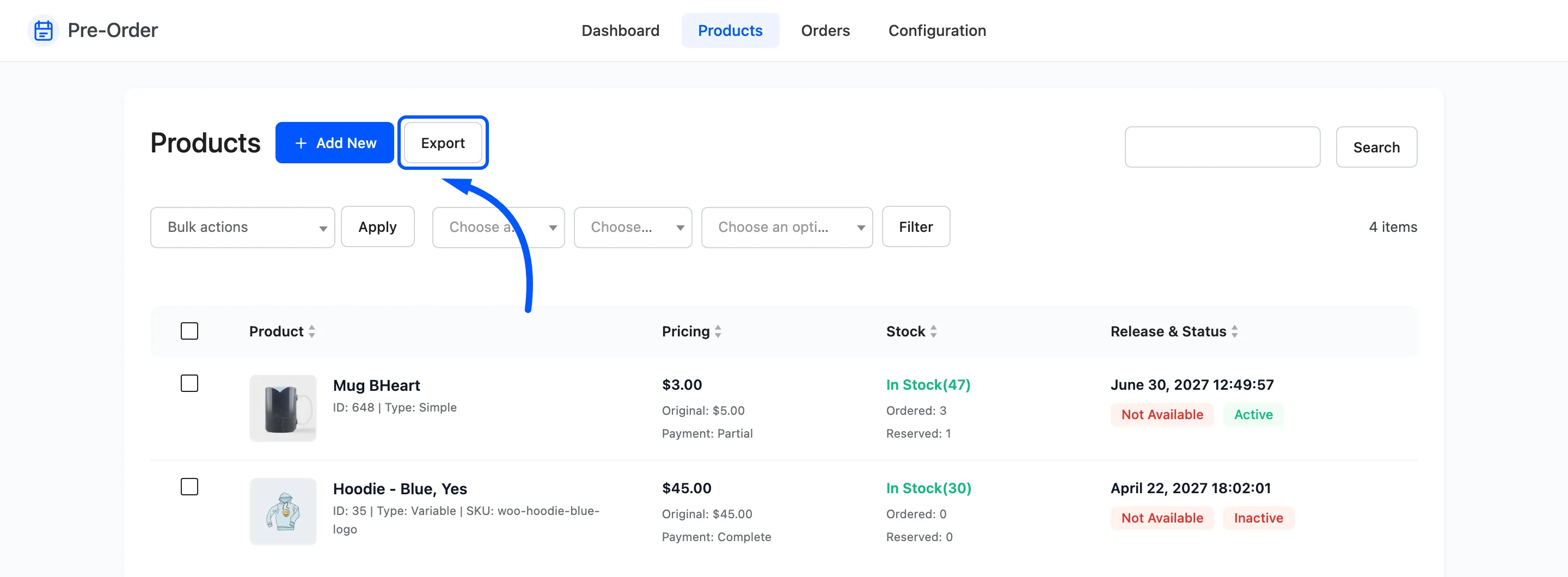Click the 'In Stock(47)' stock value
Viewport: 1568px width, 577px height.
(928, 385)
